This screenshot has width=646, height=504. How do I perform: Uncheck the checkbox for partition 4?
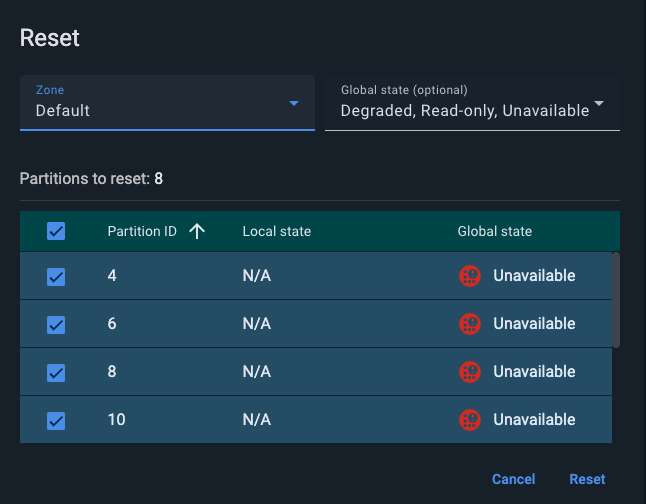(56, 277)
